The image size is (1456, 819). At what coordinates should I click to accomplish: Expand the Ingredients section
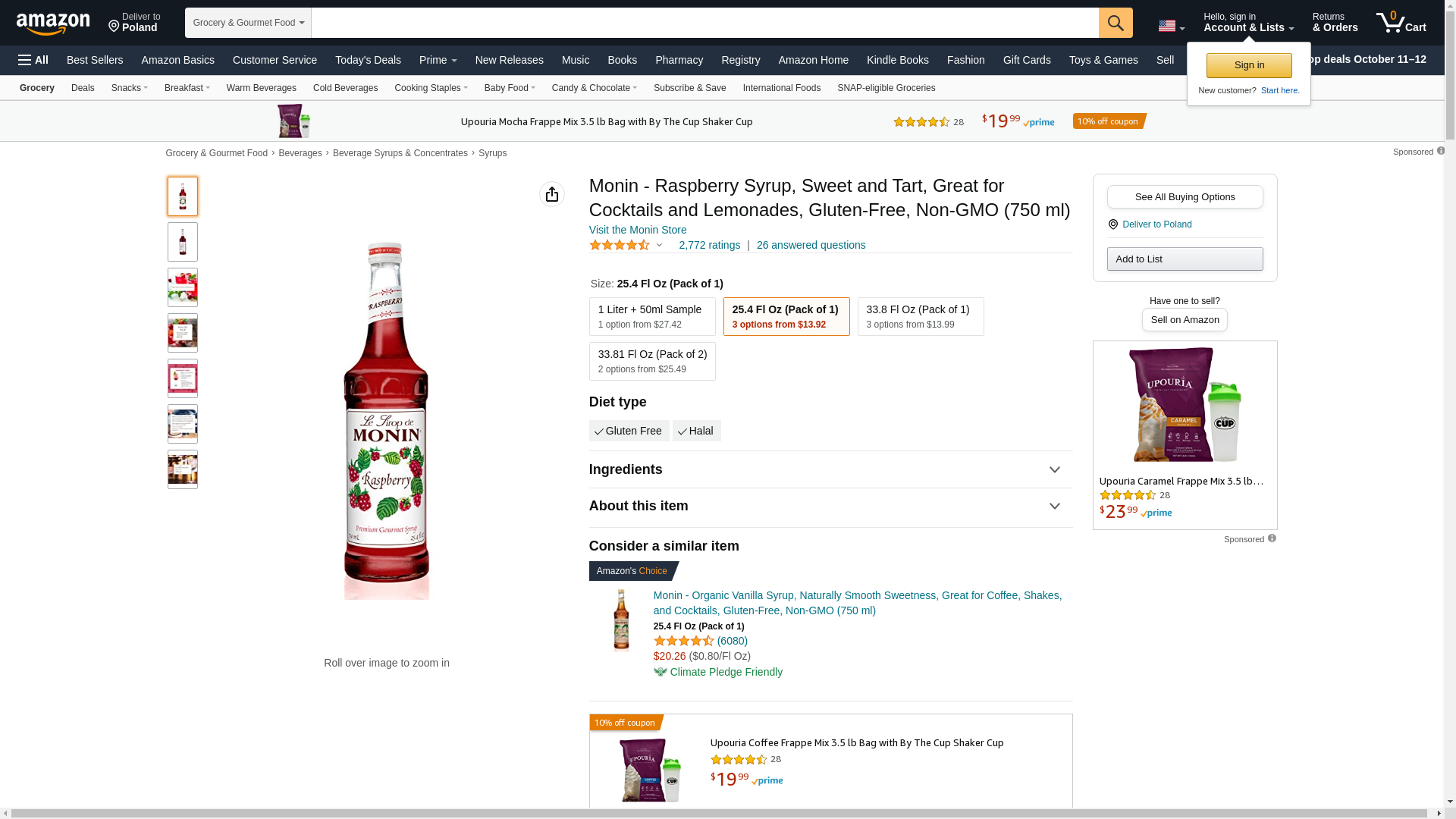[830, 469]
